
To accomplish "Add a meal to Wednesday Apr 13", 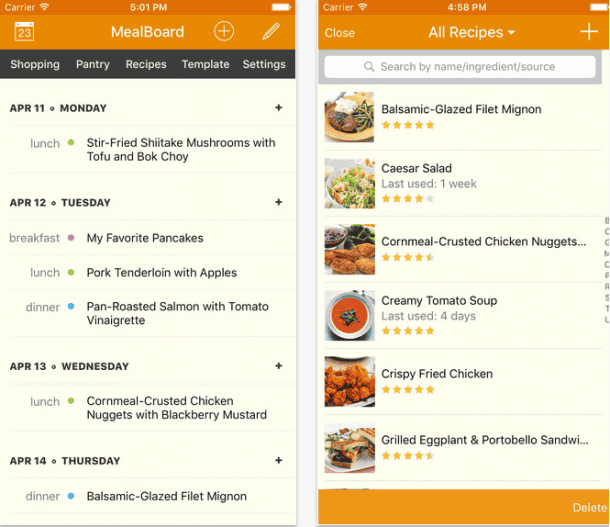I will click(279, 366).
